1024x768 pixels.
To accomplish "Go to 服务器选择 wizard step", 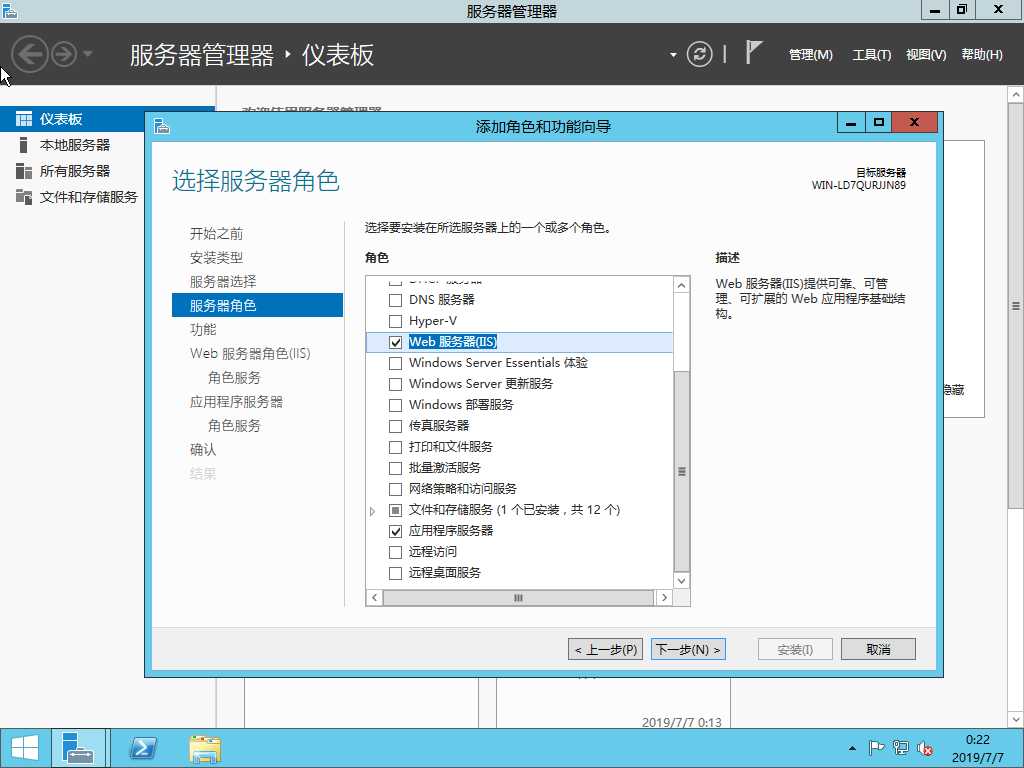I will tap(223, 282).
